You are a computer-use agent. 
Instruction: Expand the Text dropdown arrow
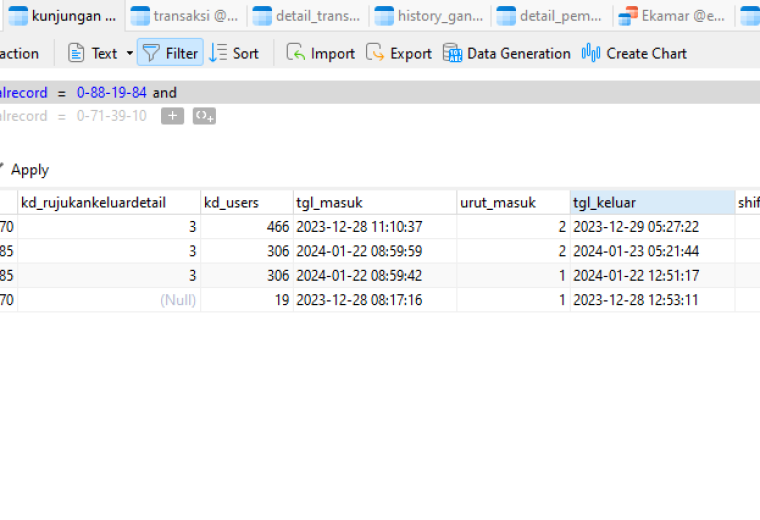pyautogui.click(x=130, y=53)
